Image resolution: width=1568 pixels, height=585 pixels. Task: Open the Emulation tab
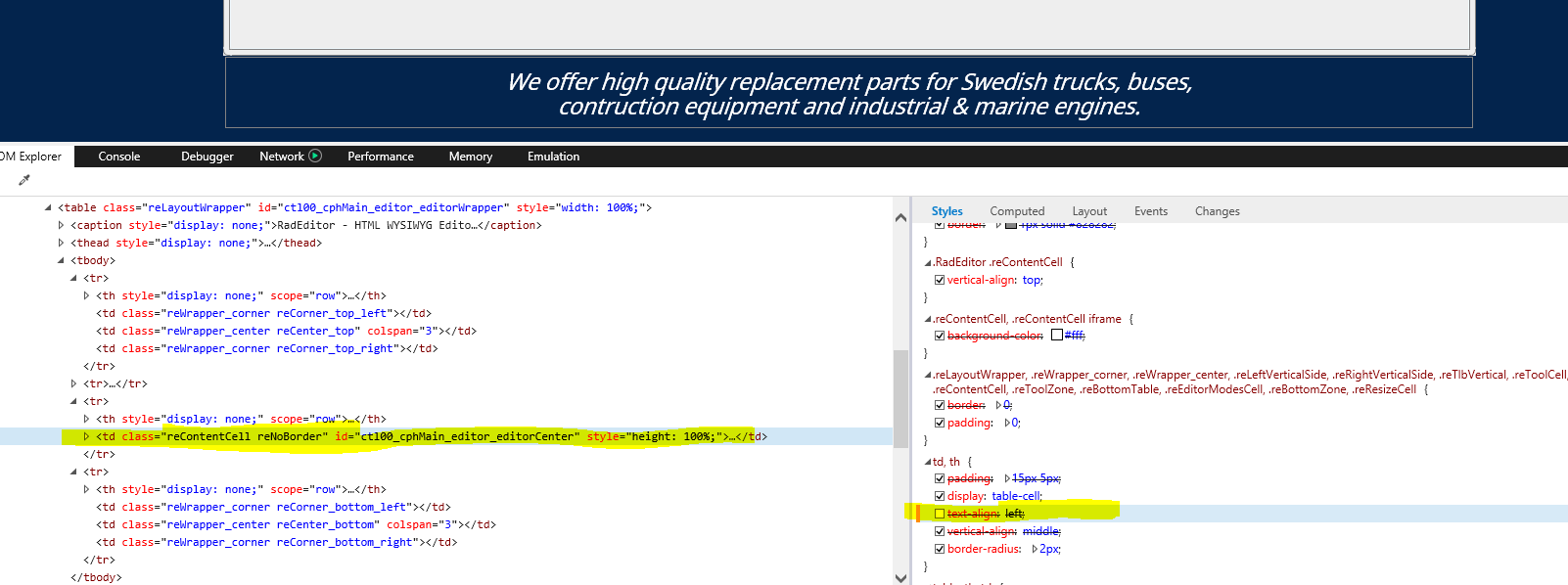[x=553, y=157]
